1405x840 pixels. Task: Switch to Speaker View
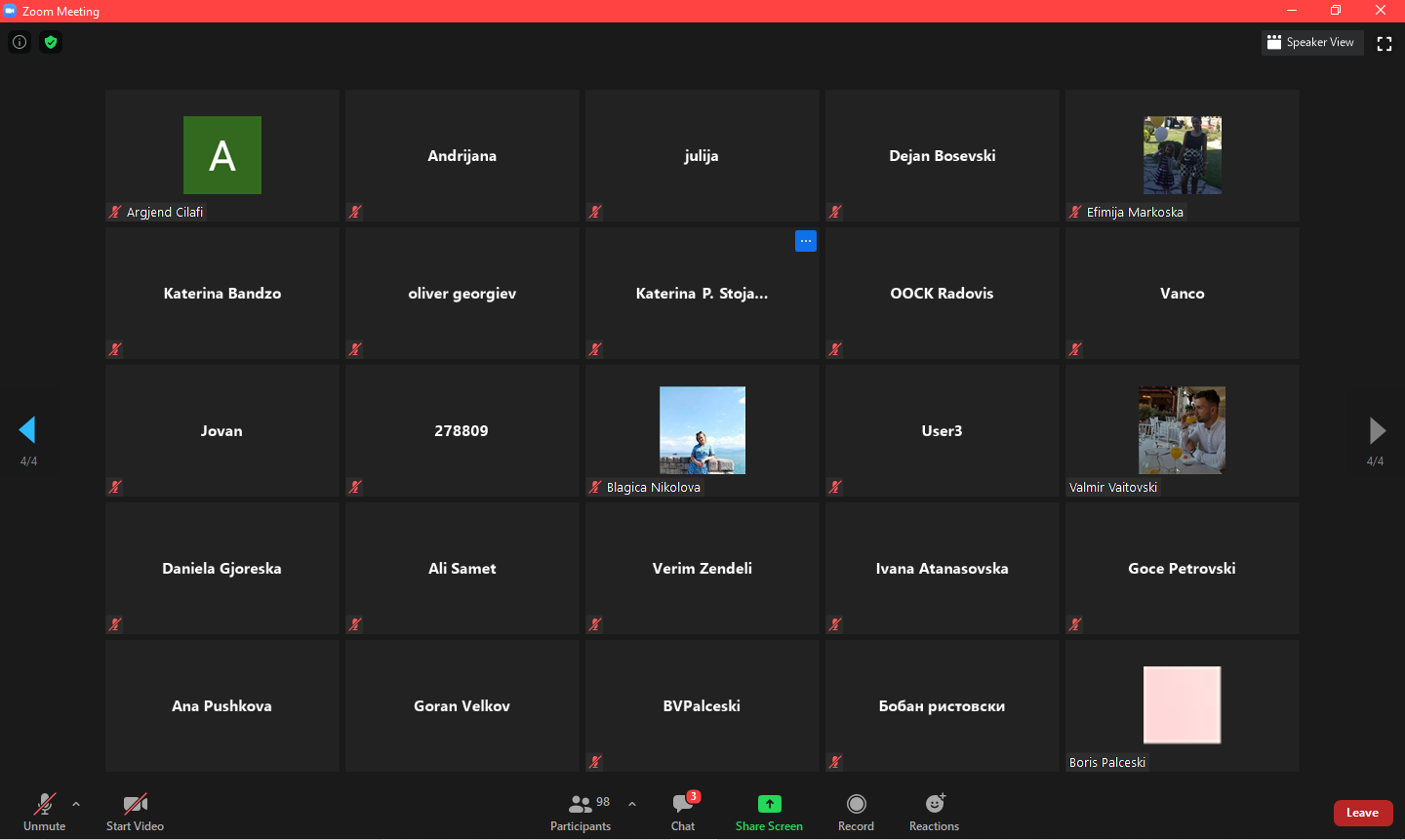tap(1311, 42)
